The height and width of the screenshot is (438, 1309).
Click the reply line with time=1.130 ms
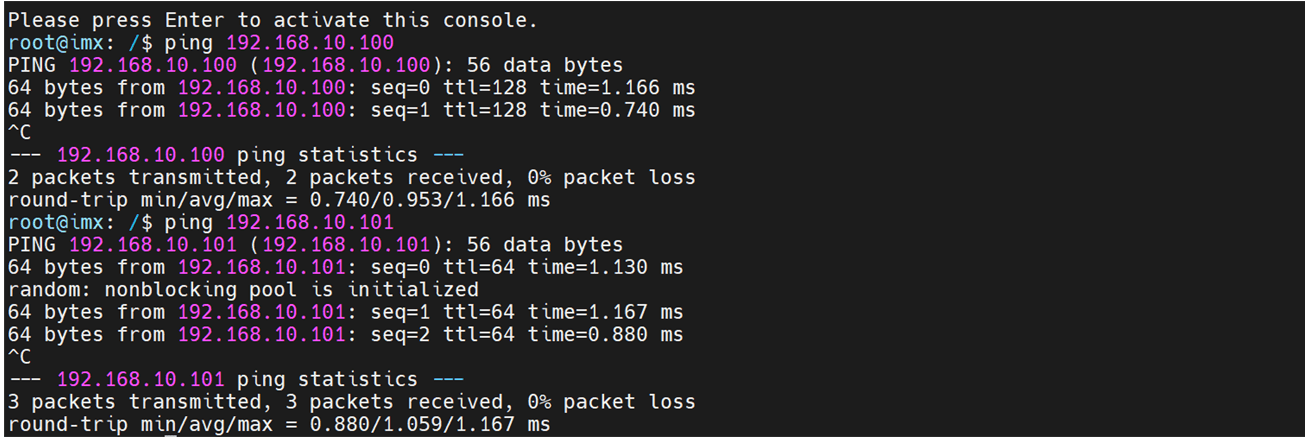[345, 267]
